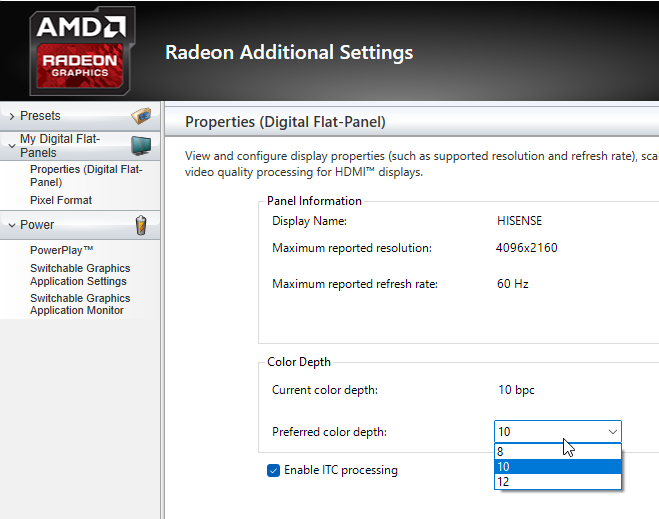Open the Pixel Format page
The height and width of the screenshot is (519, 659).
coord(61,200)
